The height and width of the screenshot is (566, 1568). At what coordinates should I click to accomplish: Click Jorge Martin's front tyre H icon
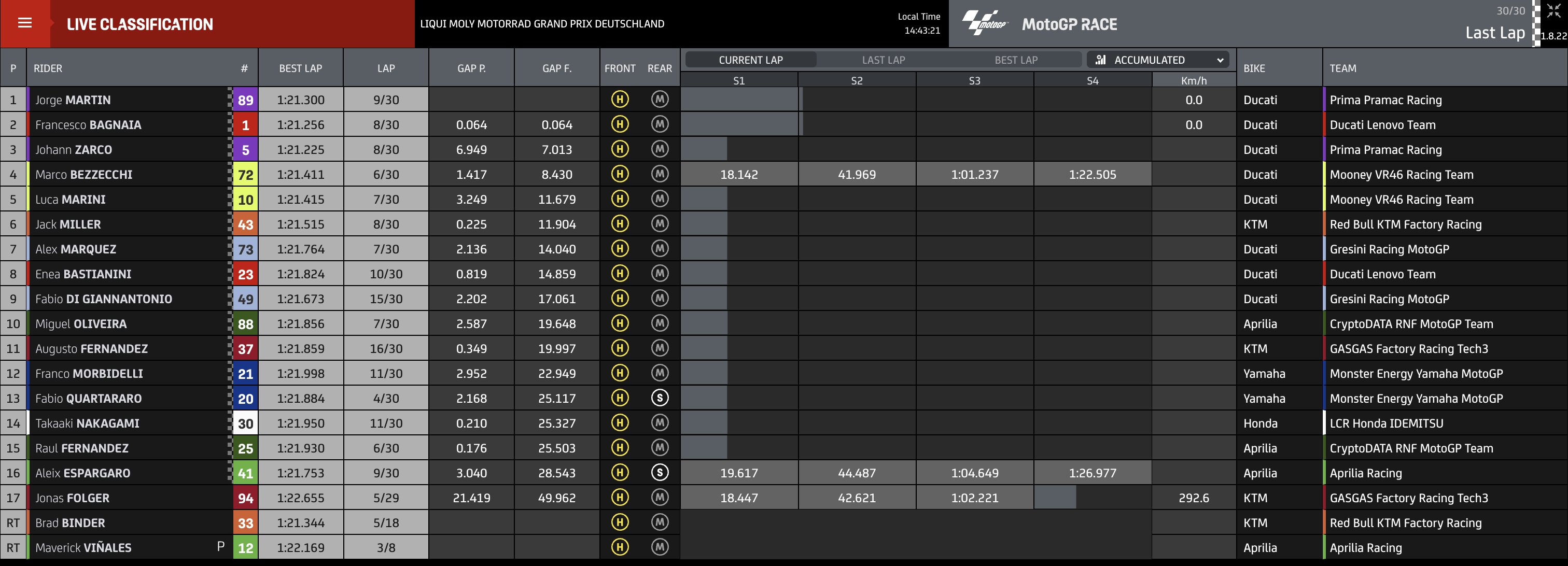tap(620, 99)
